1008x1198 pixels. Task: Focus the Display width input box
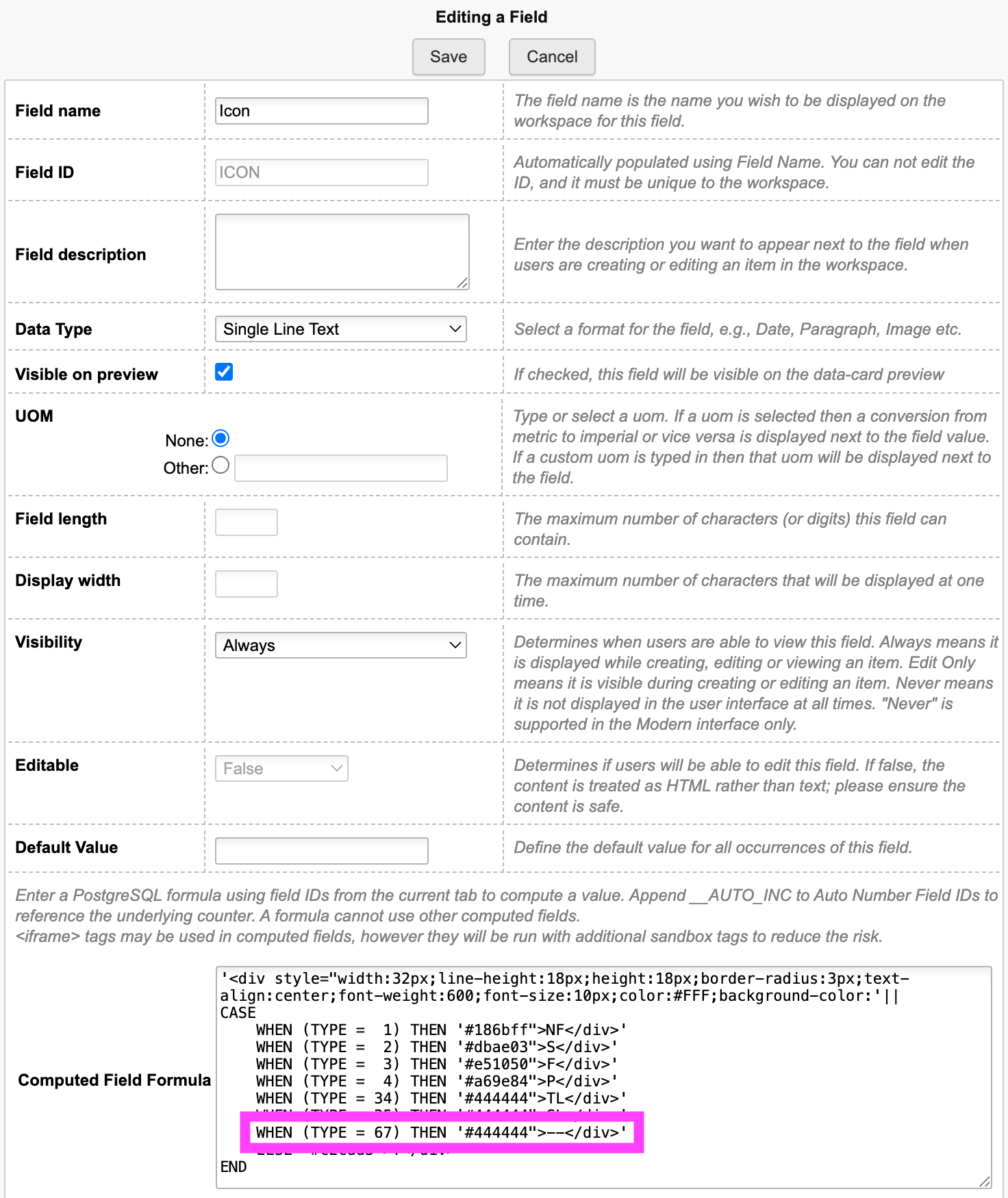click(247, 584)
